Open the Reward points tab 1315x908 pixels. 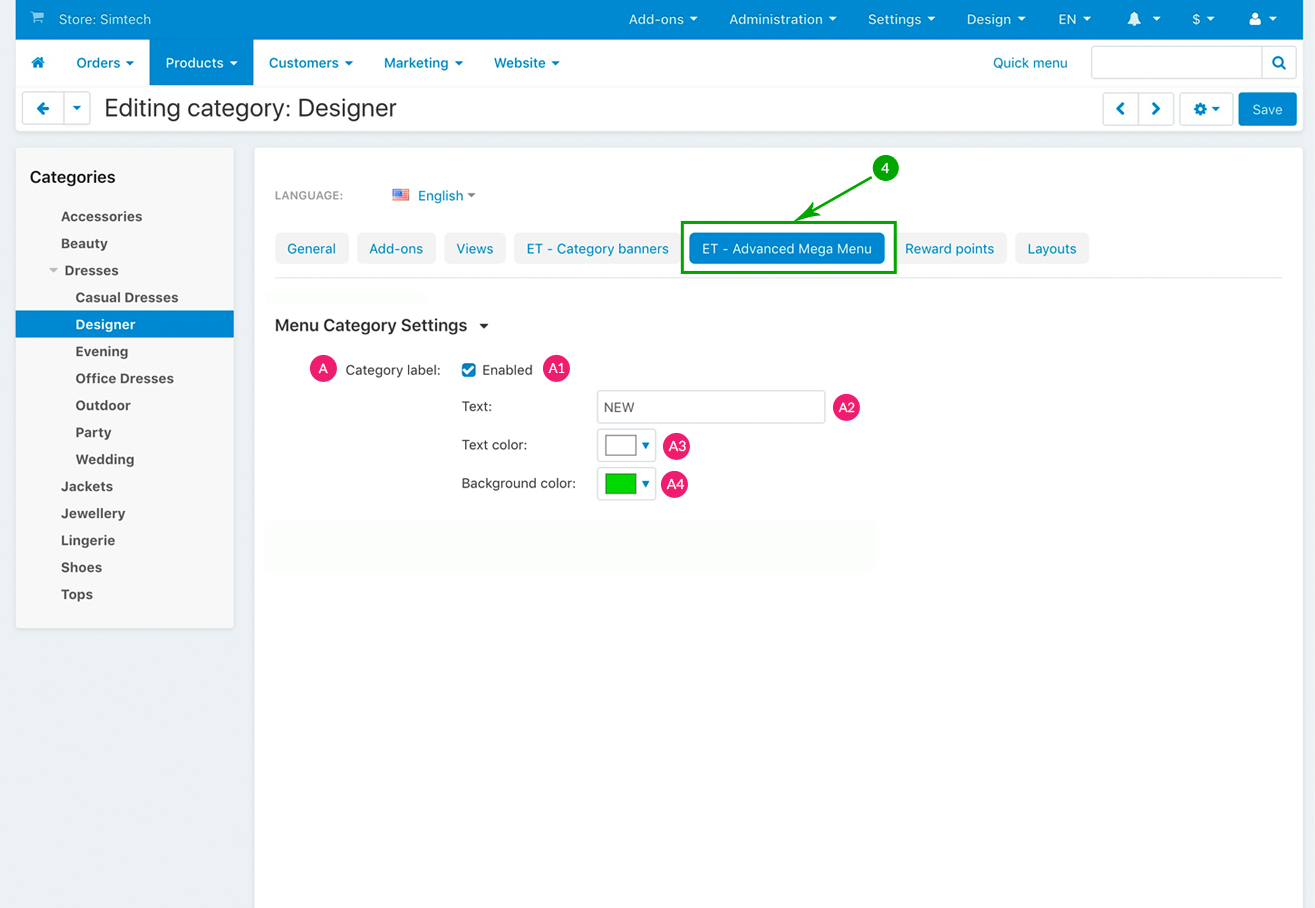[x=949, y=249]
